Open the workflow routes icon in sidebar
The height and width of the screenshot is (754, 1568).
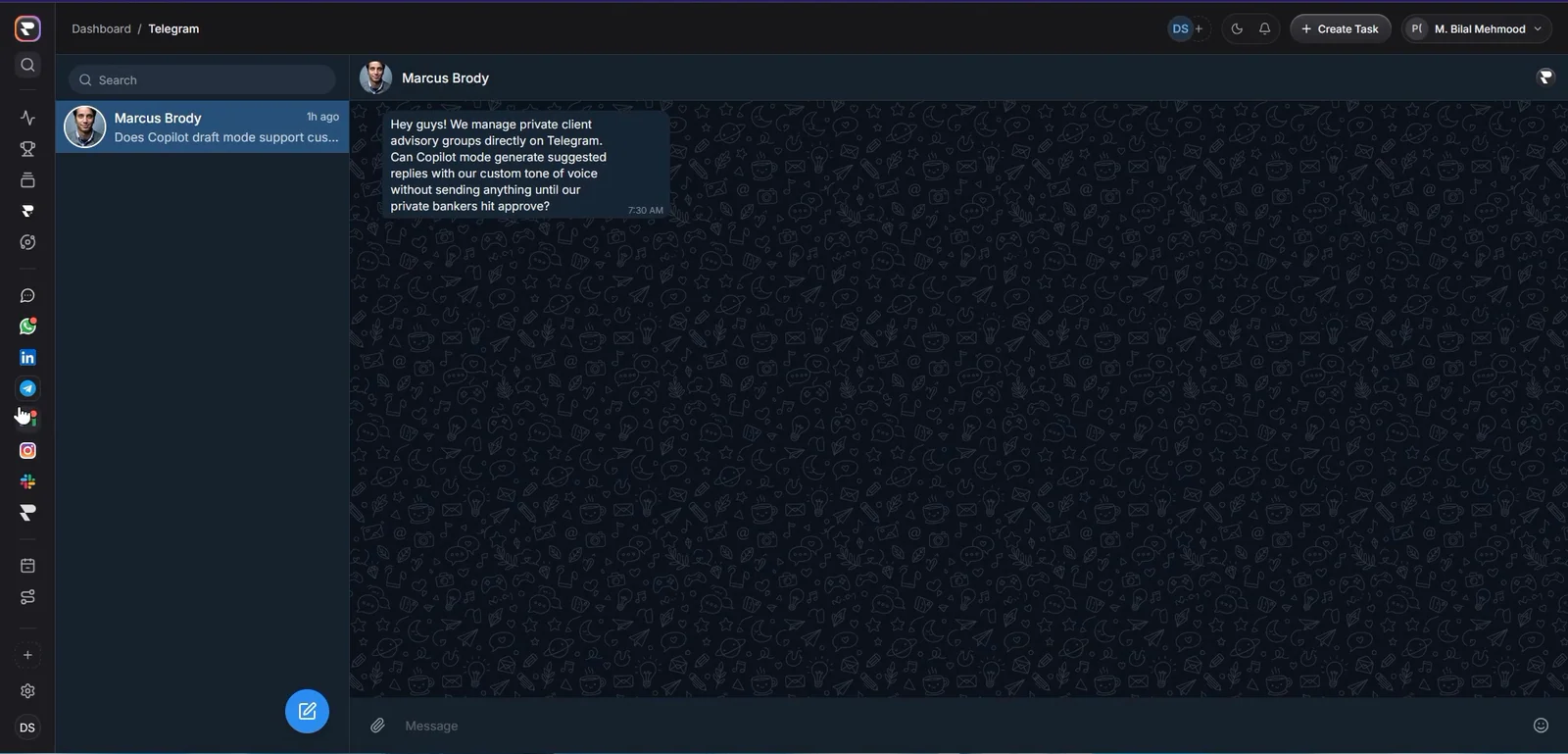pyautogui.click(x=27, y=597)
